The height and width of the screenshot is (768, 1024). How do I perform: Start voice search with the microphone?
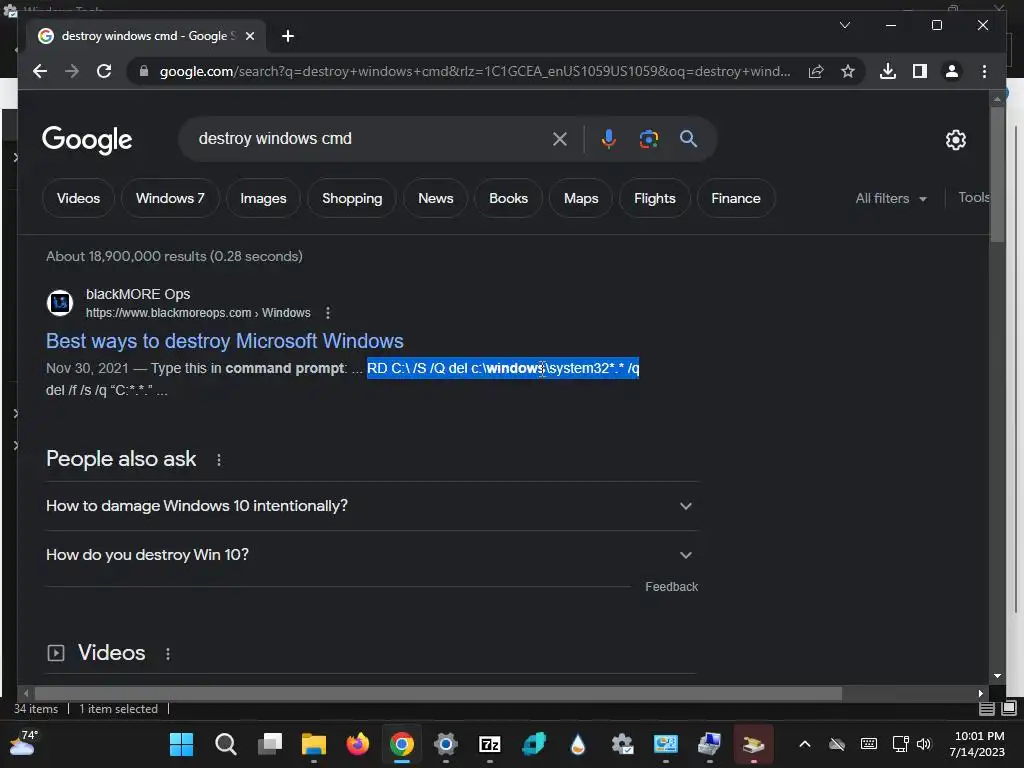(609, 139)
